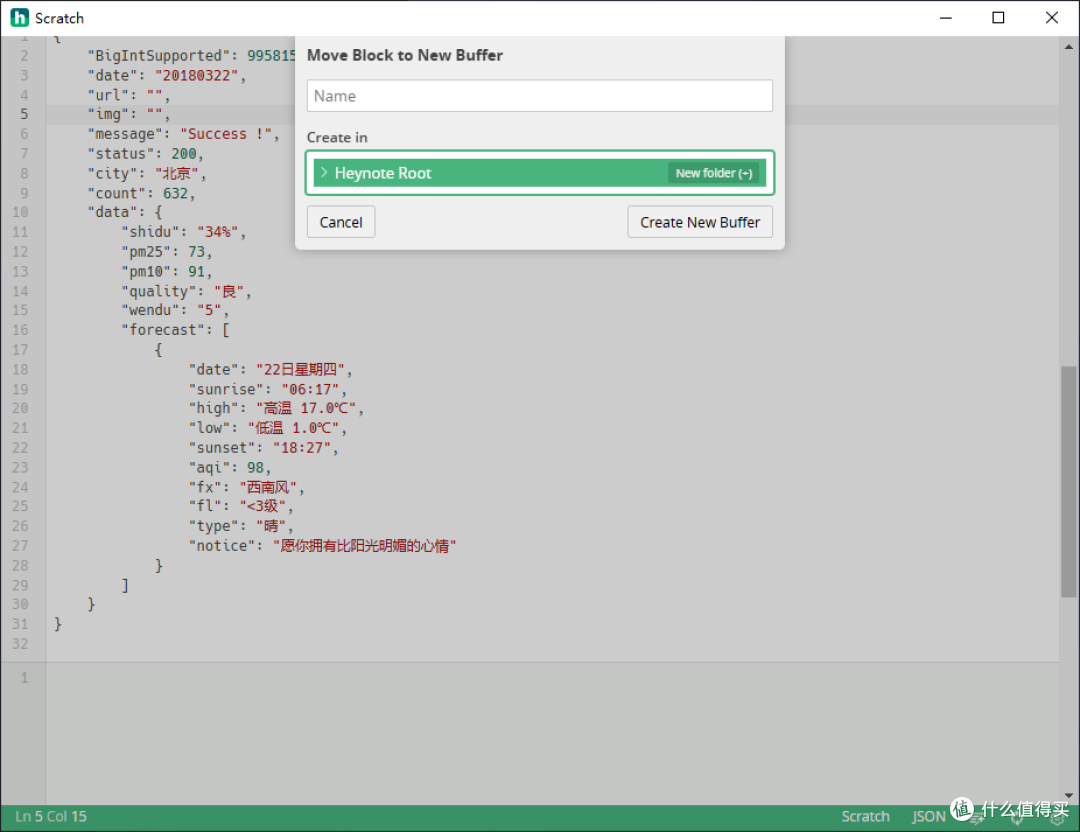The image size is (1080, 832).
Task: Click the "Scratch" window title text
Action: click(x=59, y=18)
